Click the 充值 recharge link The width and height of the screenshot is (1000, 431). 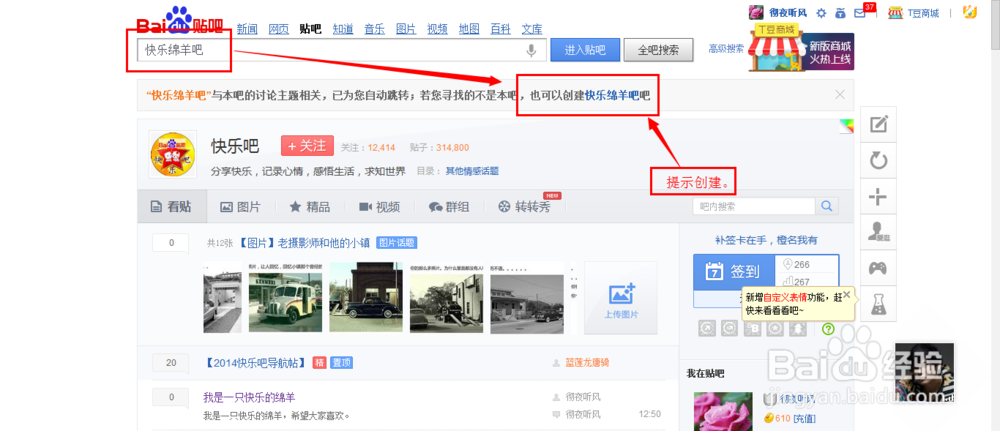802,418
